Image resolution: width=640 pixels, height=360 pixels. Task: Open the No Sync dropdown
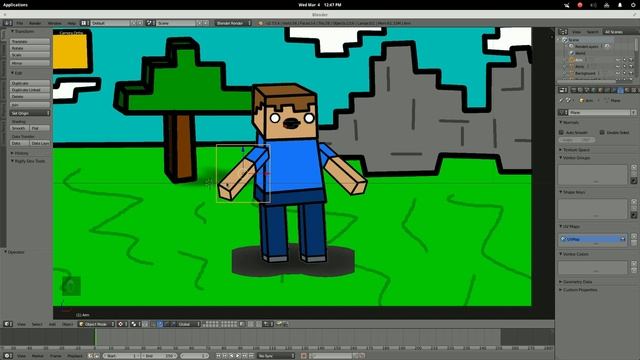point(276,356)
